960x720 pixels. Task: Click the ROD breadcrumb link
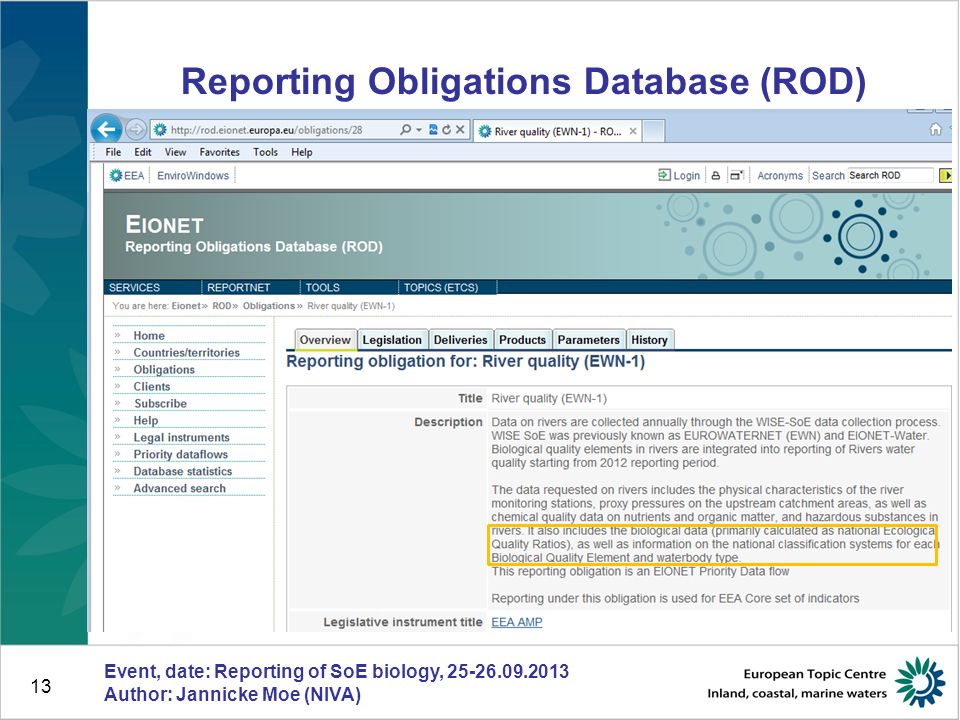point(222,306)
